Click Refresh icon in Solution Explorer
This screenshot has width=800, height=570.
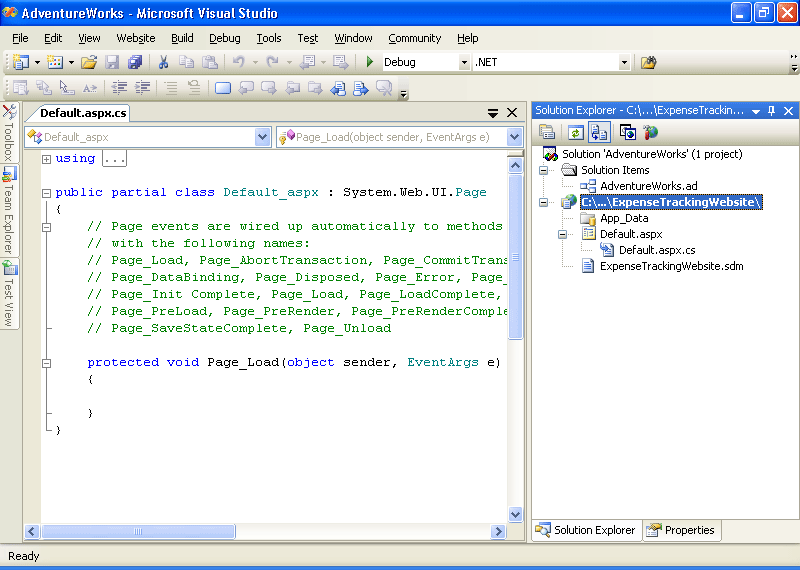click(x=575, y=132)
